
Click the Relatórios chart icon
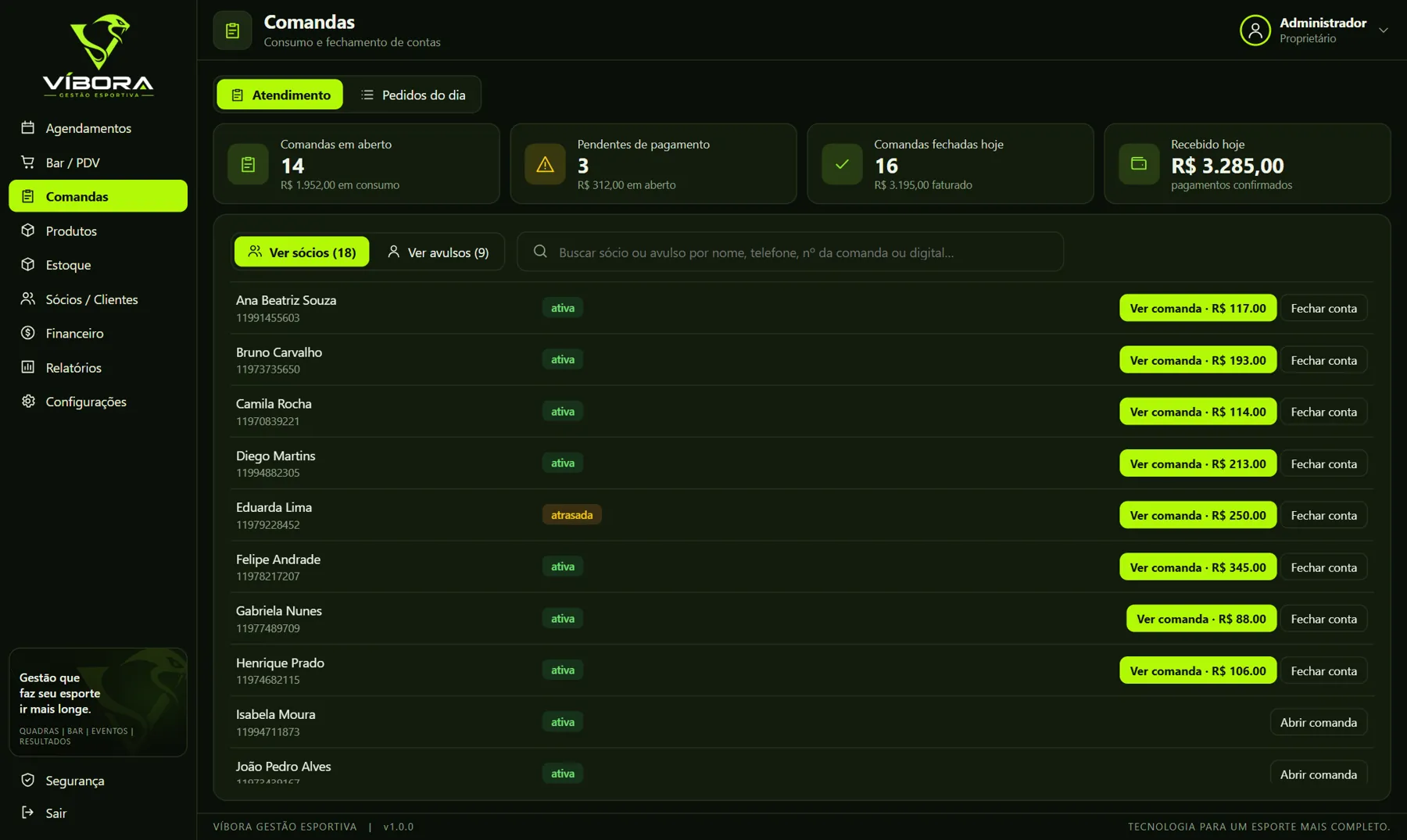[28, 367]
